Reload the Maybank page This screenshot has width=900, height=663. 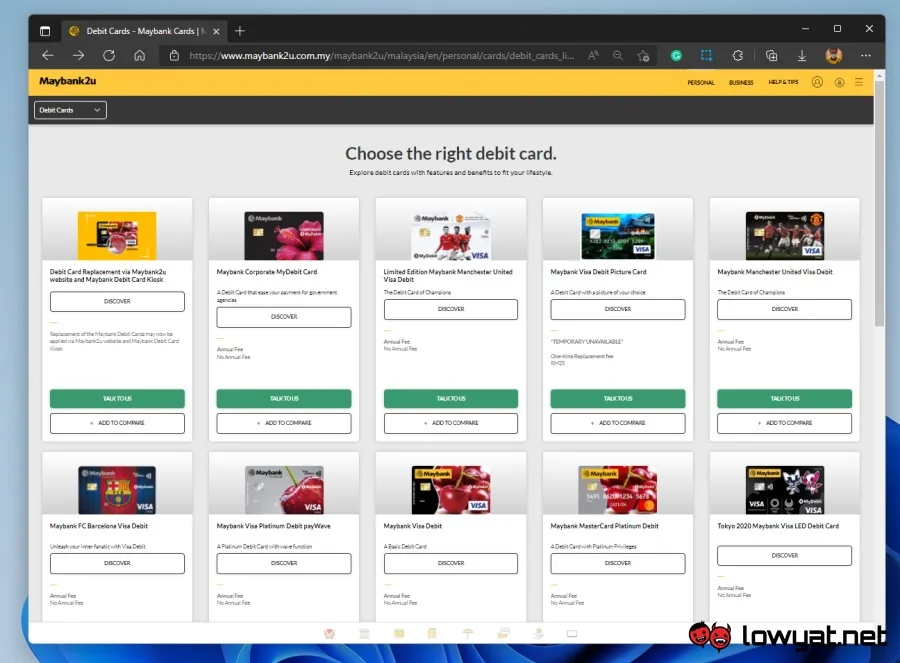[109, 56]
